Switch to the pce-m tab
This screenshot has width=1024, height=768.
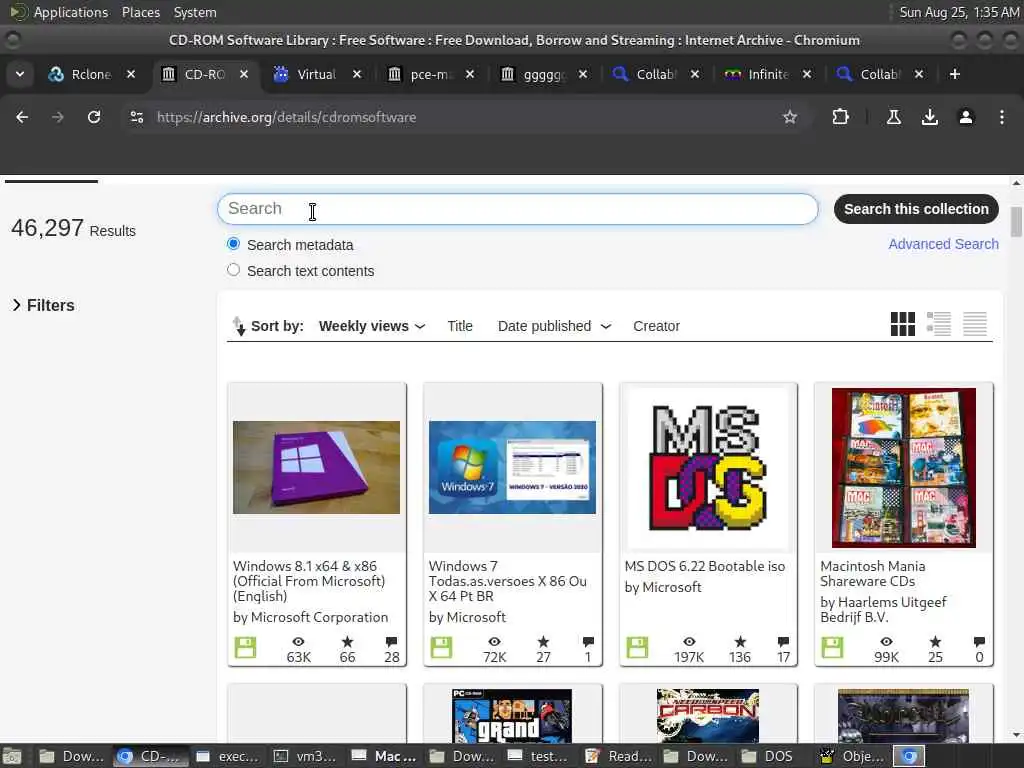[x=421, y=74]
